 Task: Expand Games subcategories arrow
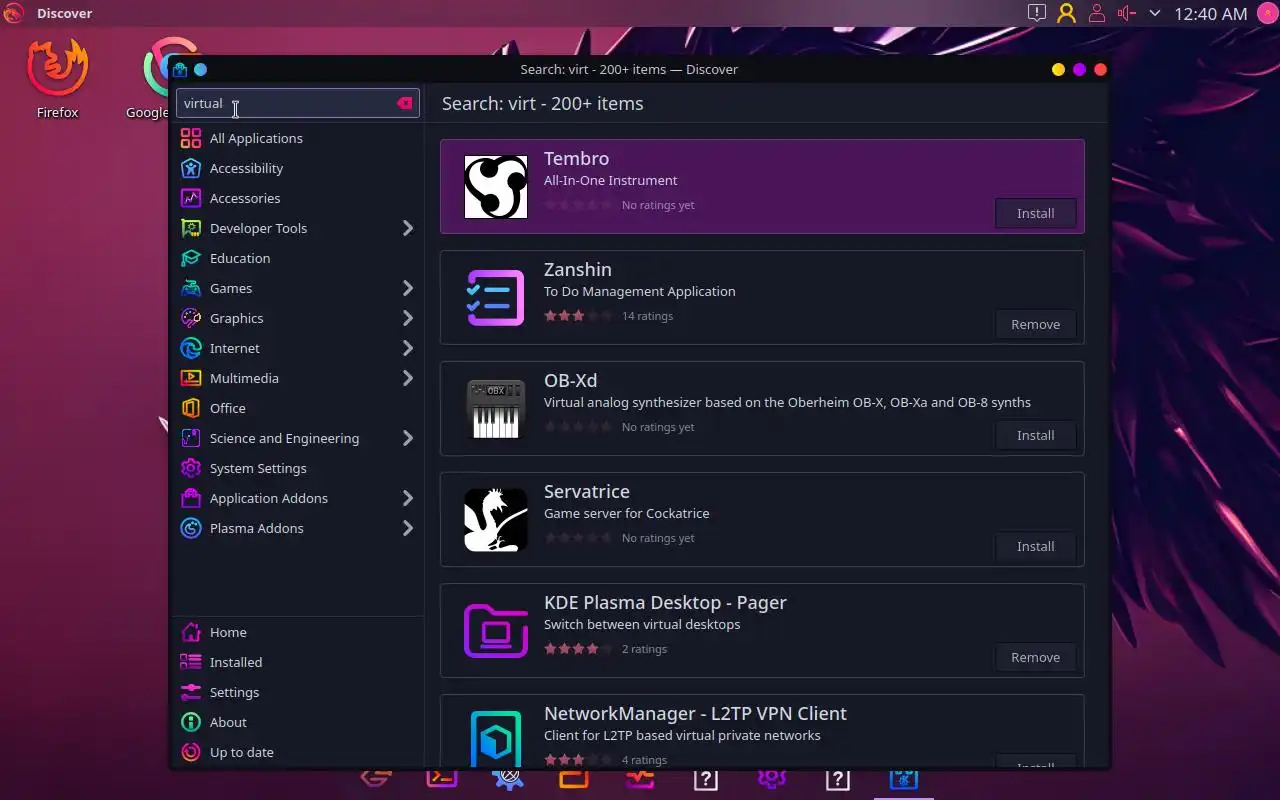click(x=407, y=288)
